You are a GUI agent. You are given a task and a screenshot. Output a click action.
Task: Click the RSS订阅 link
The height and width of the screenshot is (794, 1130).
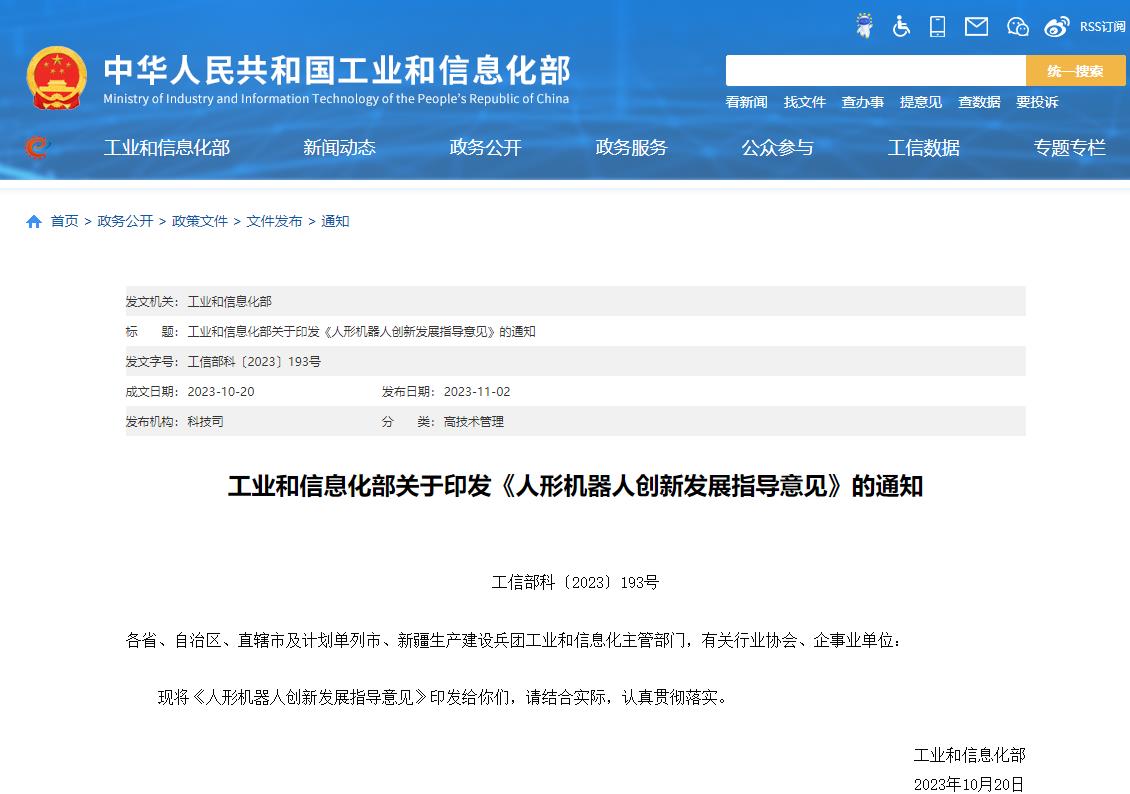(x=1102, y=27)
